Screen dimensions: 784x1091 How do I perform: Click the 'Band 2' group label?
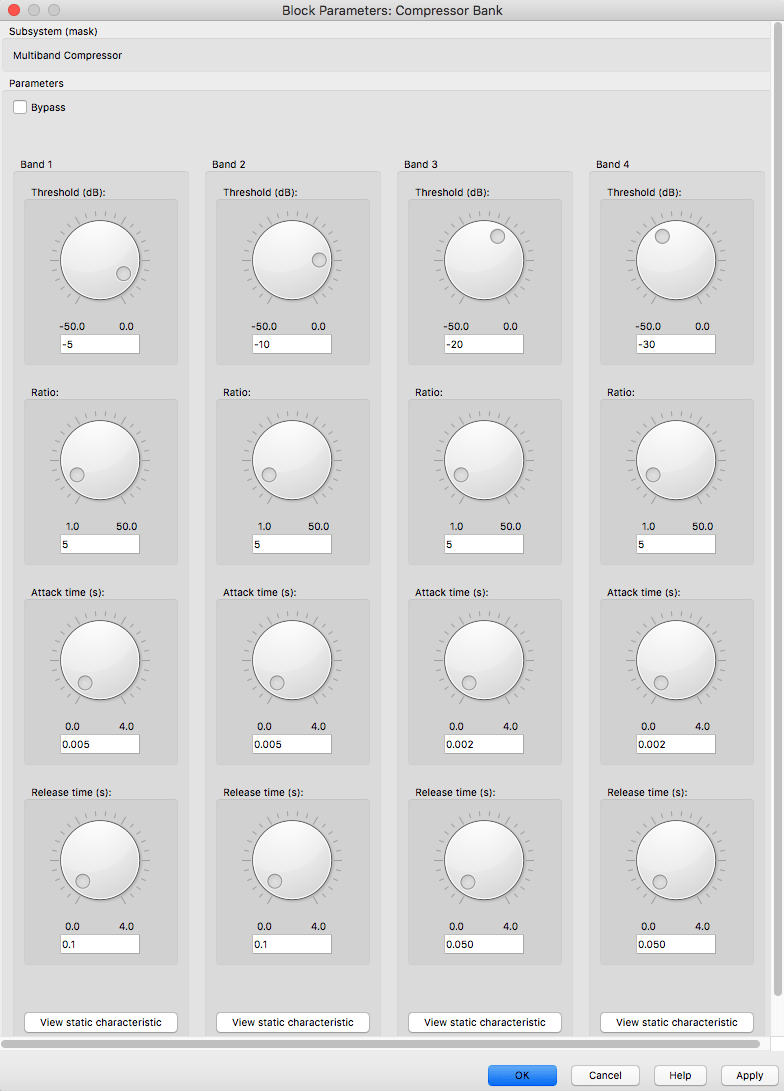tap(229, 164)
